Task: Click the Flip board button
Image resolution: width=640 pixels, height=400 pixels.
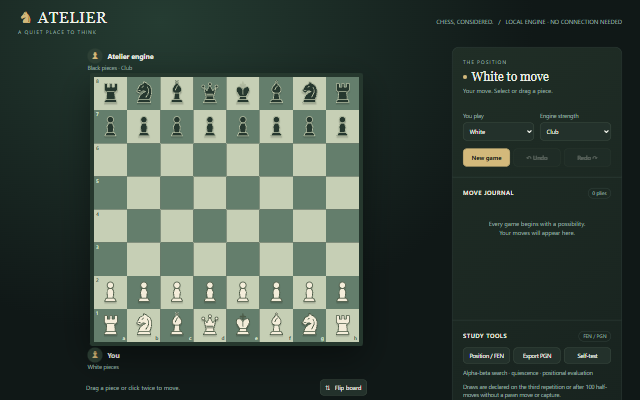Action: (343, 388)
